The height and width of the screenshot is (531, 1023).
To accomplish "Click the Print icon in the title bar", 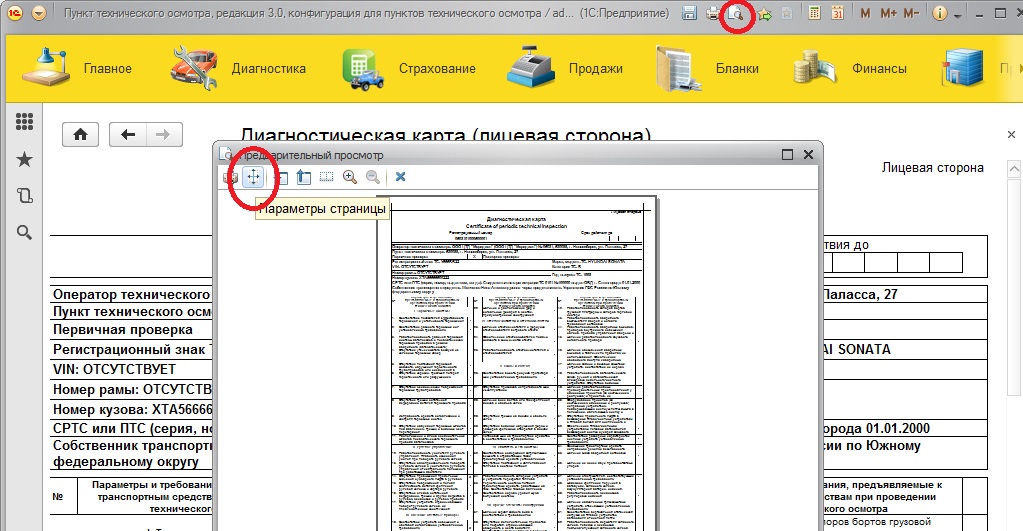I will [713, 13].
